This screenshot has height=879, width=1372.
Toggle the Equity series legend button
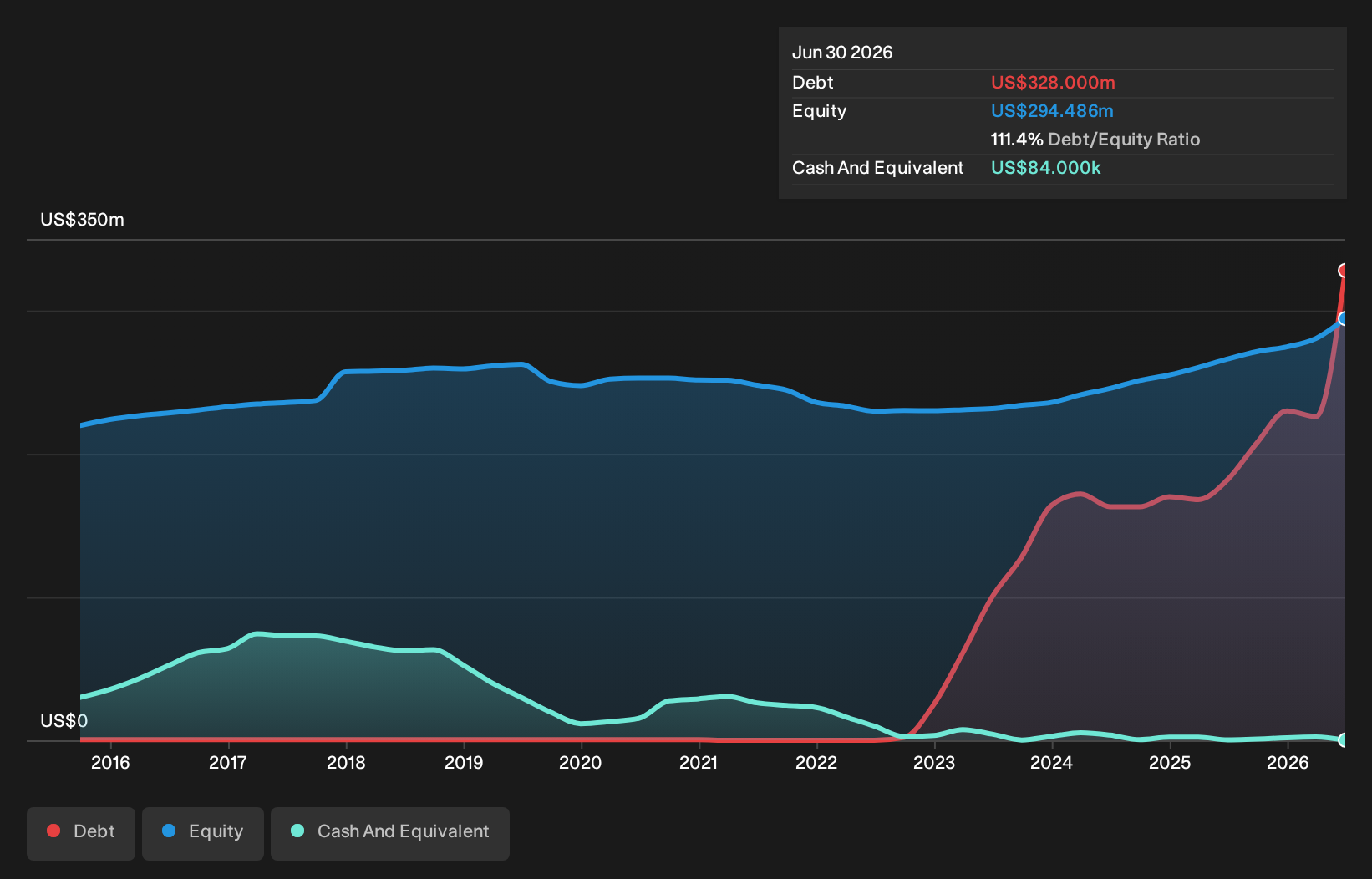coord(203,833)
